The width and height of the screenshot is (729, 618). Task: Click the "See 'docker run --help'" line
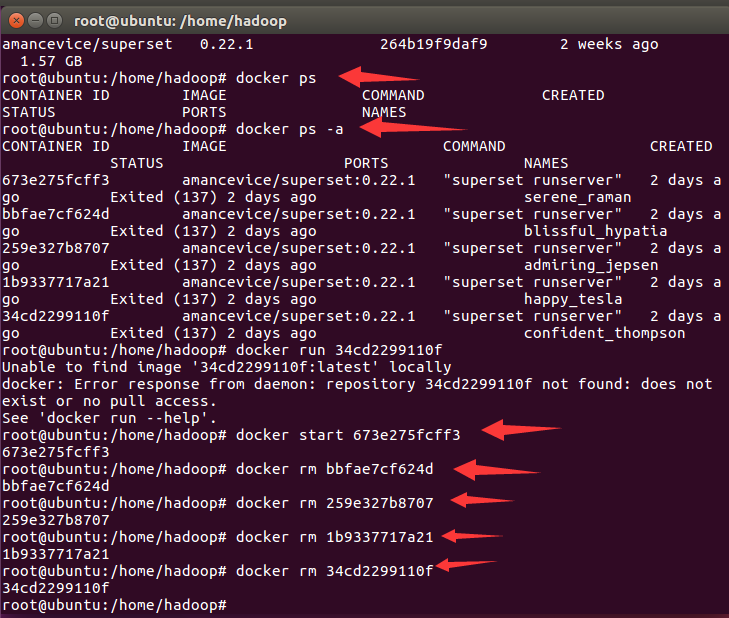[110, 418]
